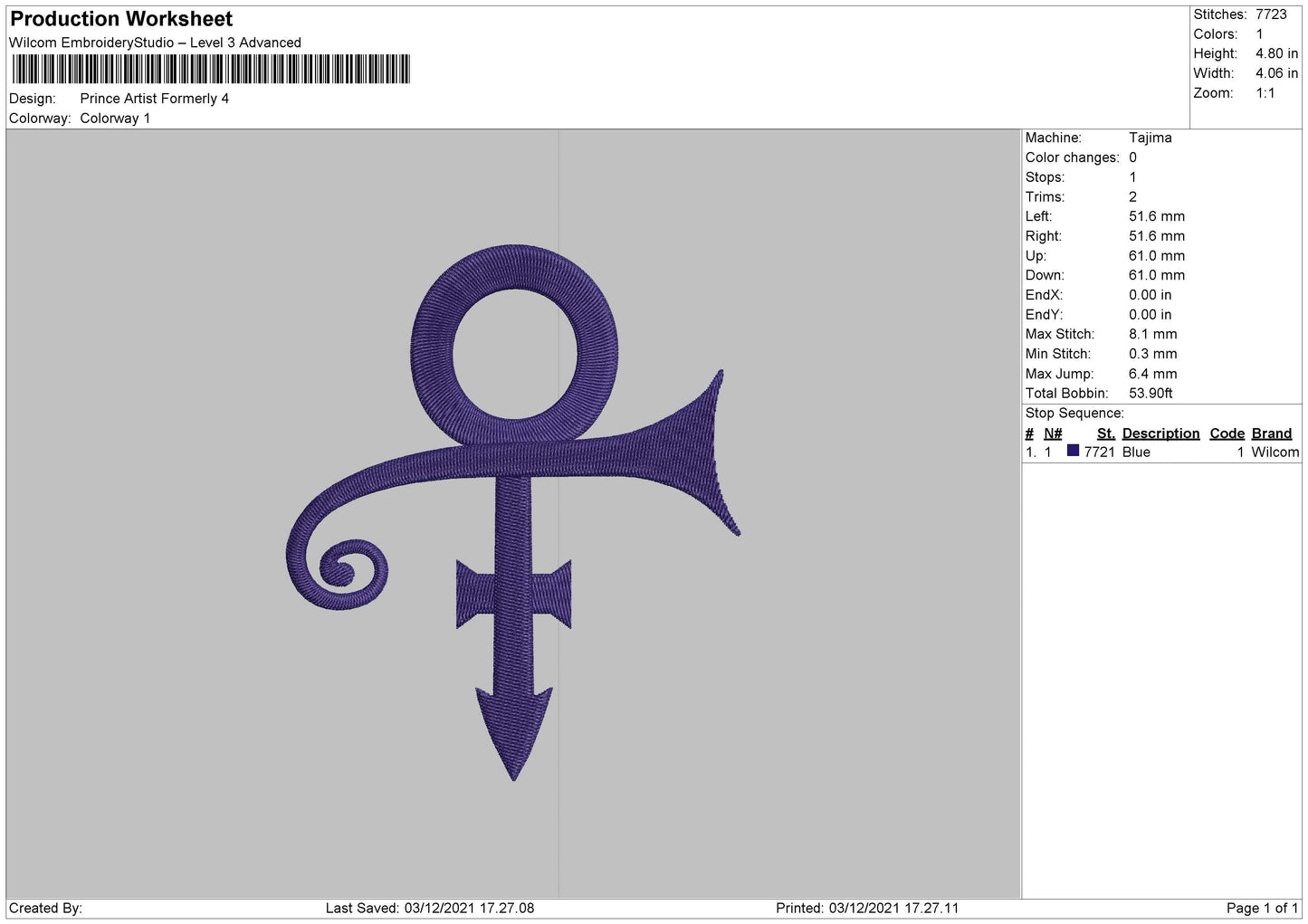
Task: Click the 'Color changes:' label
Action: click(1072, 157)
